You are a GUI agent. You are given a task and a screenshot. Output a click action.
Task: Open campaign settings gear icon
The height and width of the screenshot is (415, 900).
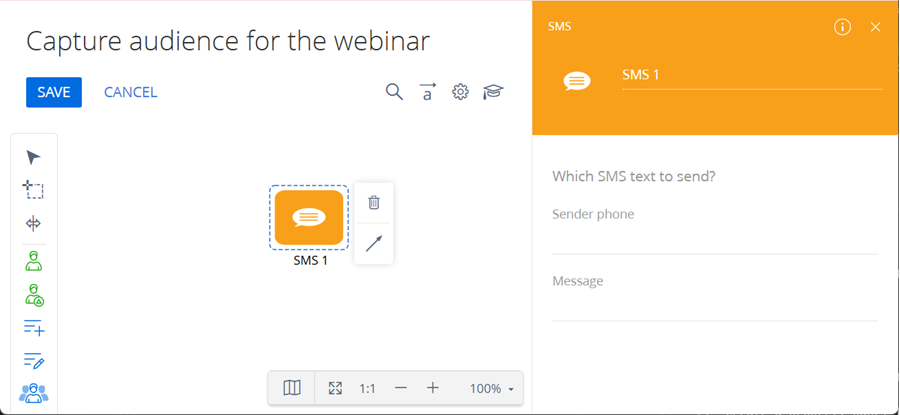click(x=460, y=92)
